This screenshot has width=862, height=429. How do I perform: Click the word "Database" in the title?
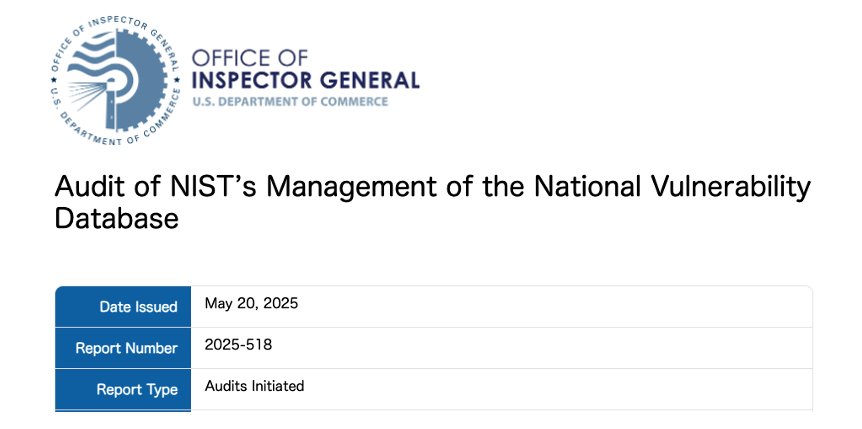click(116, 217)
